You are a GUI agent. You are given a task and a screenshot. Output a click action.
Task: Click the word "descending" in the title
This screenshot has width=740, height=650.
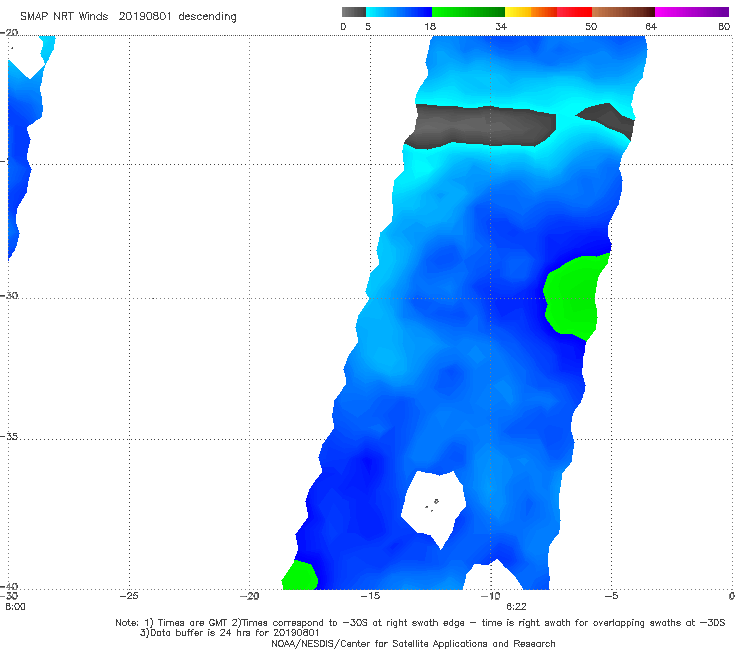click(x=207, y=17)
